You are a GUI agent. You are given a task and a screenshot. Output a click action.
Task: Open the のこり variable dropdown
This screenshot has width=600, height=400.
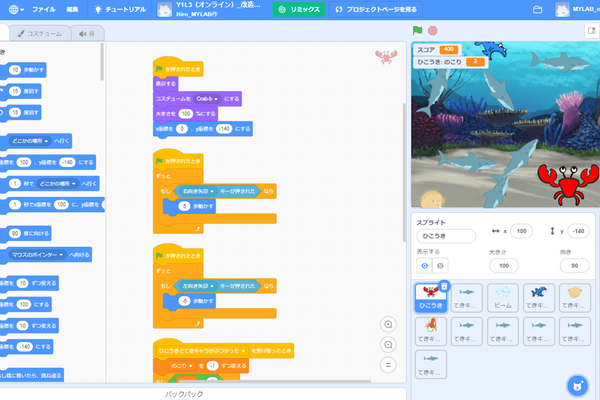pos(182,366)
